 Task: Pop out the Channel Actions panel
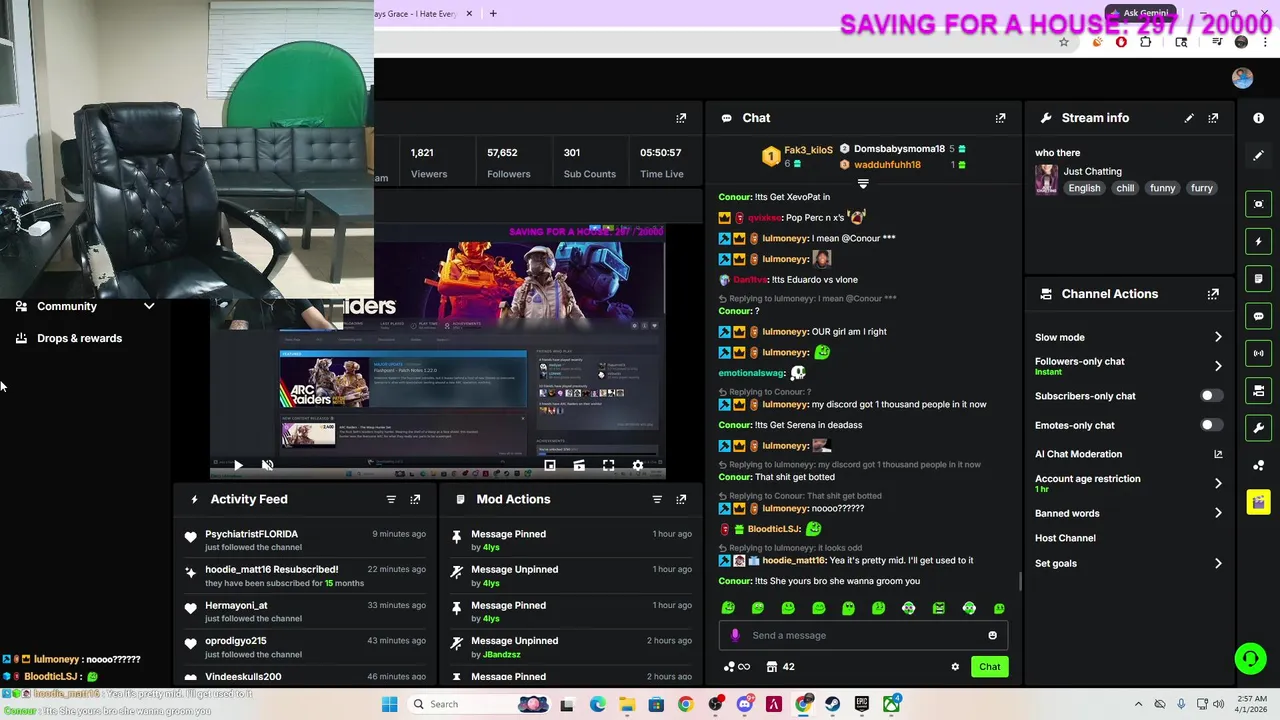coord(1213,294)
